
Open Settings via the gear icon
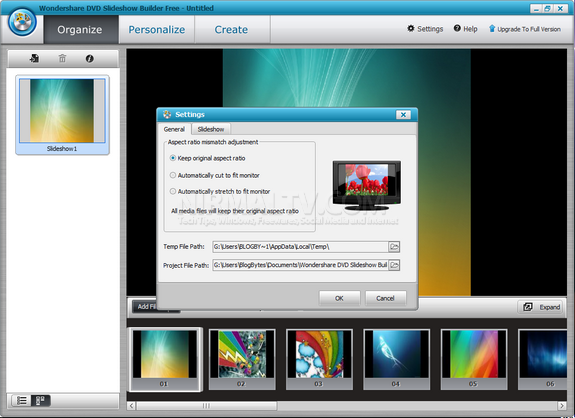coord(425,29)
